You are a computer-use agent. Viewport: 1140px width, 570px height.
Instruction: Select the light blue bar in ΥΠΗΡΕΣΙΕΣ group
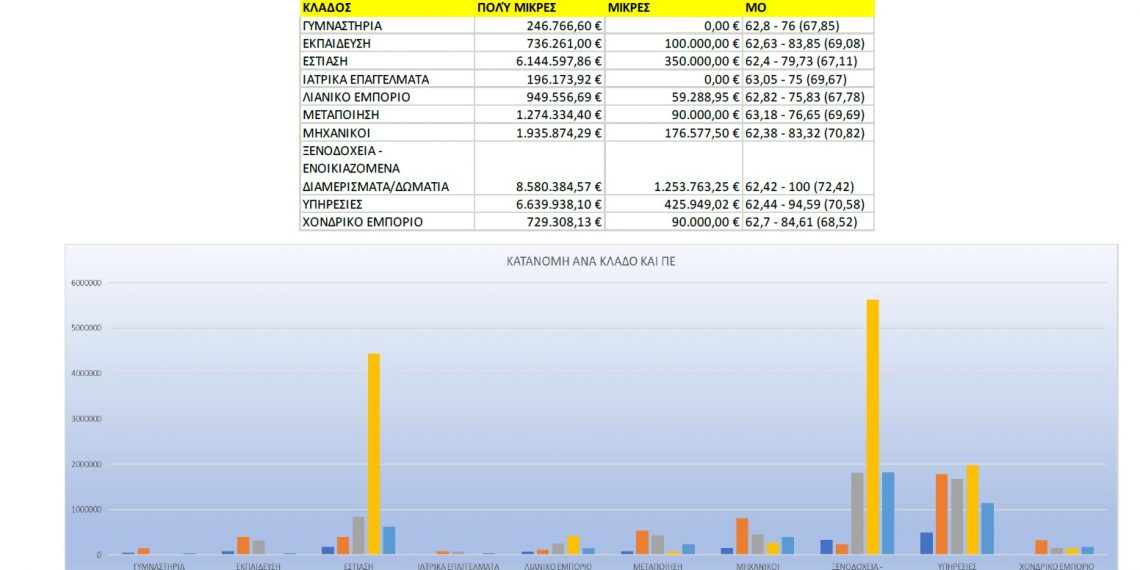point(987,529)
